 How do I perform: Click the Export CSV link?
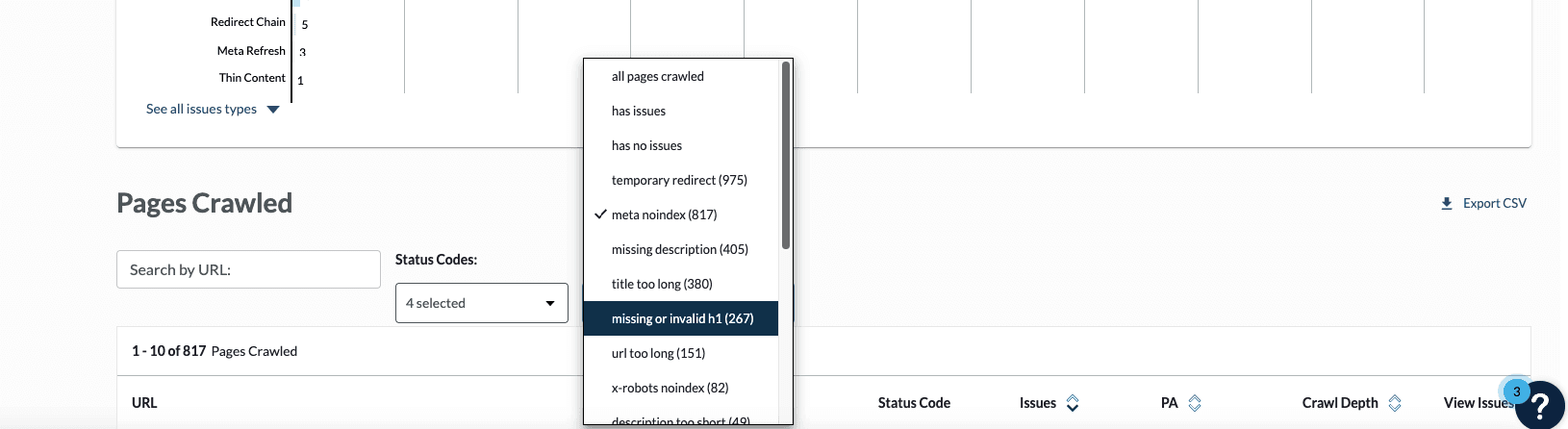(1494, 204)
